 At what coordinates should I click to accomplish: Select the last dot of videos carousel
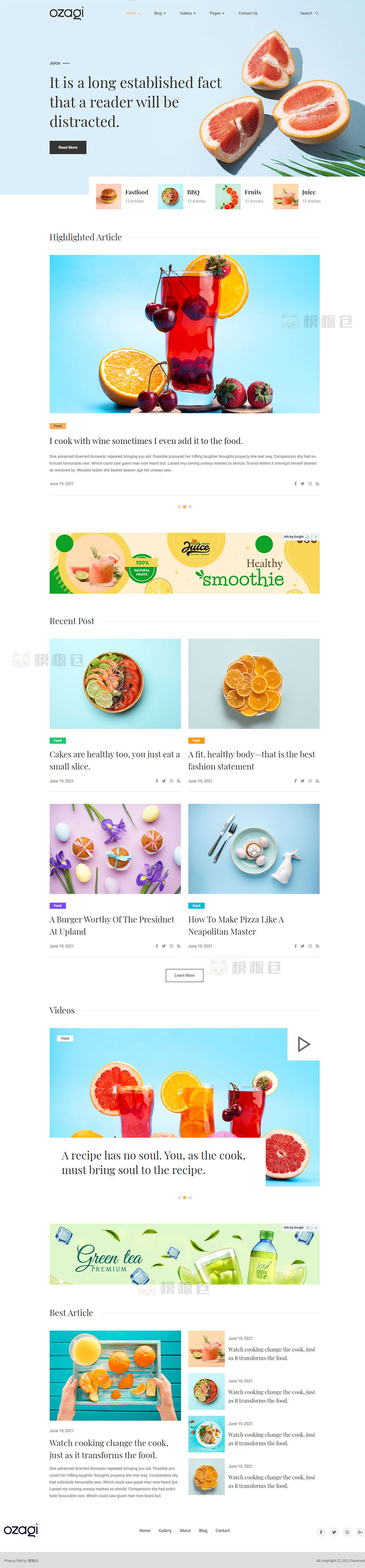pyautogui.click(x=191, y=1197)
